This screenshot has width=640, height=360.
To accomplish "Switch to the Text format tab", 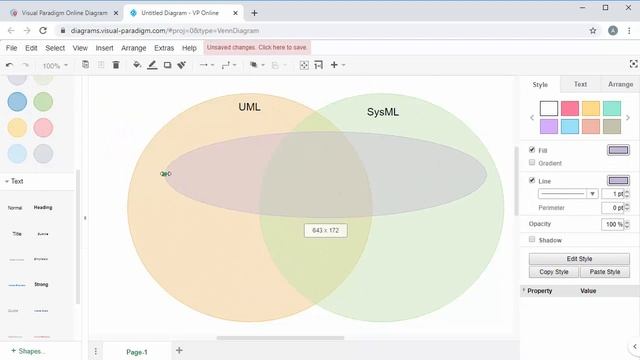I will point(580,84).
